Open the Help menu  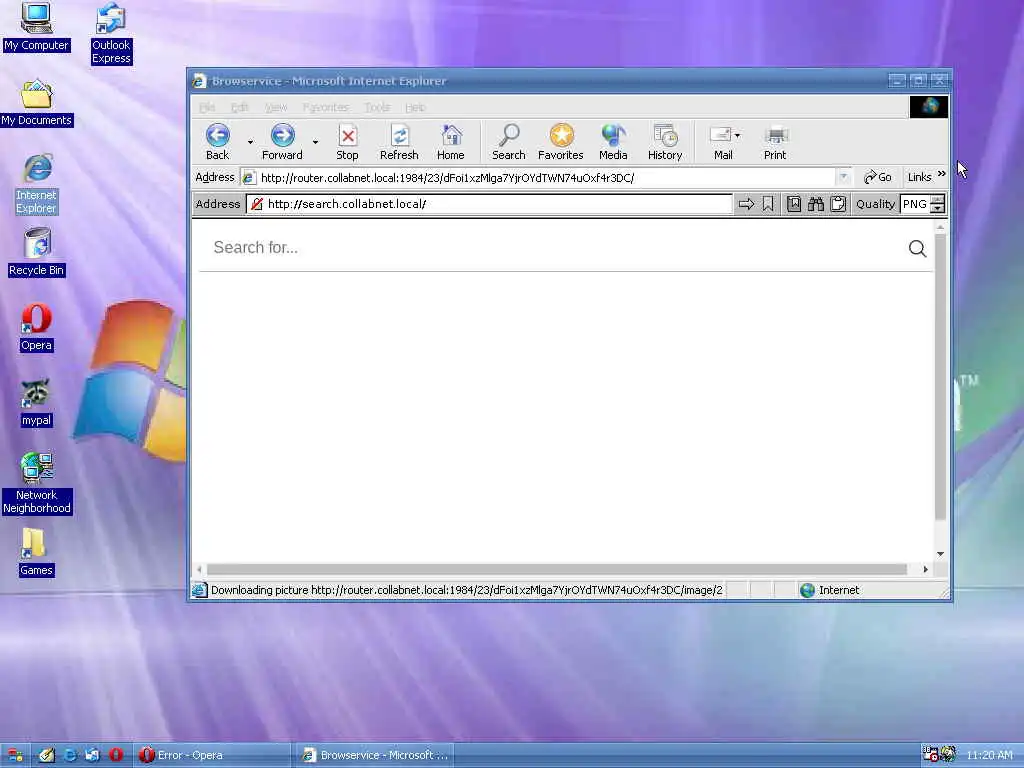tap(415, 107)
